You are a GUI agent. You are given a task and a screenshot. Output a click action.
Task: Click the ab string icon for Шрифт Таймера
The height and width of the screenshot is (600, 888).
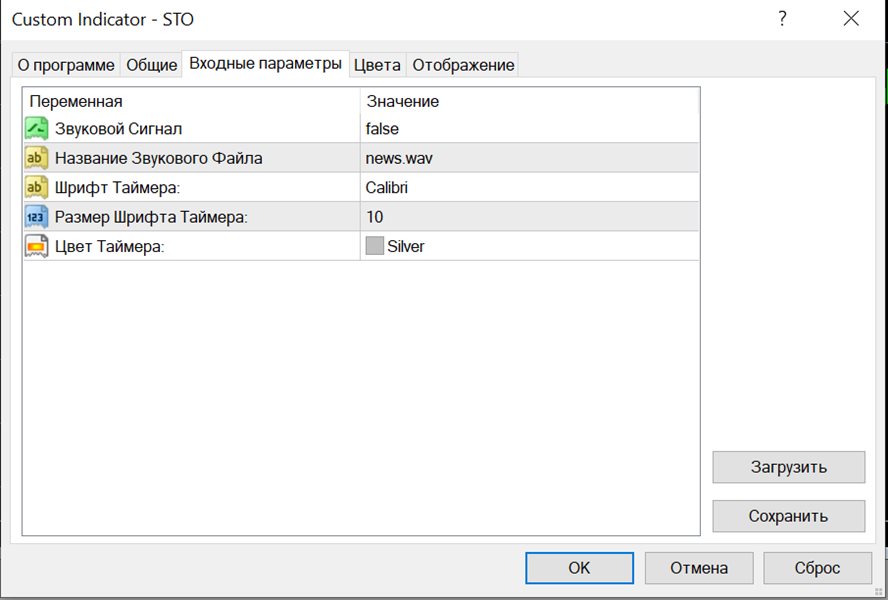click(x=36, y=188)
